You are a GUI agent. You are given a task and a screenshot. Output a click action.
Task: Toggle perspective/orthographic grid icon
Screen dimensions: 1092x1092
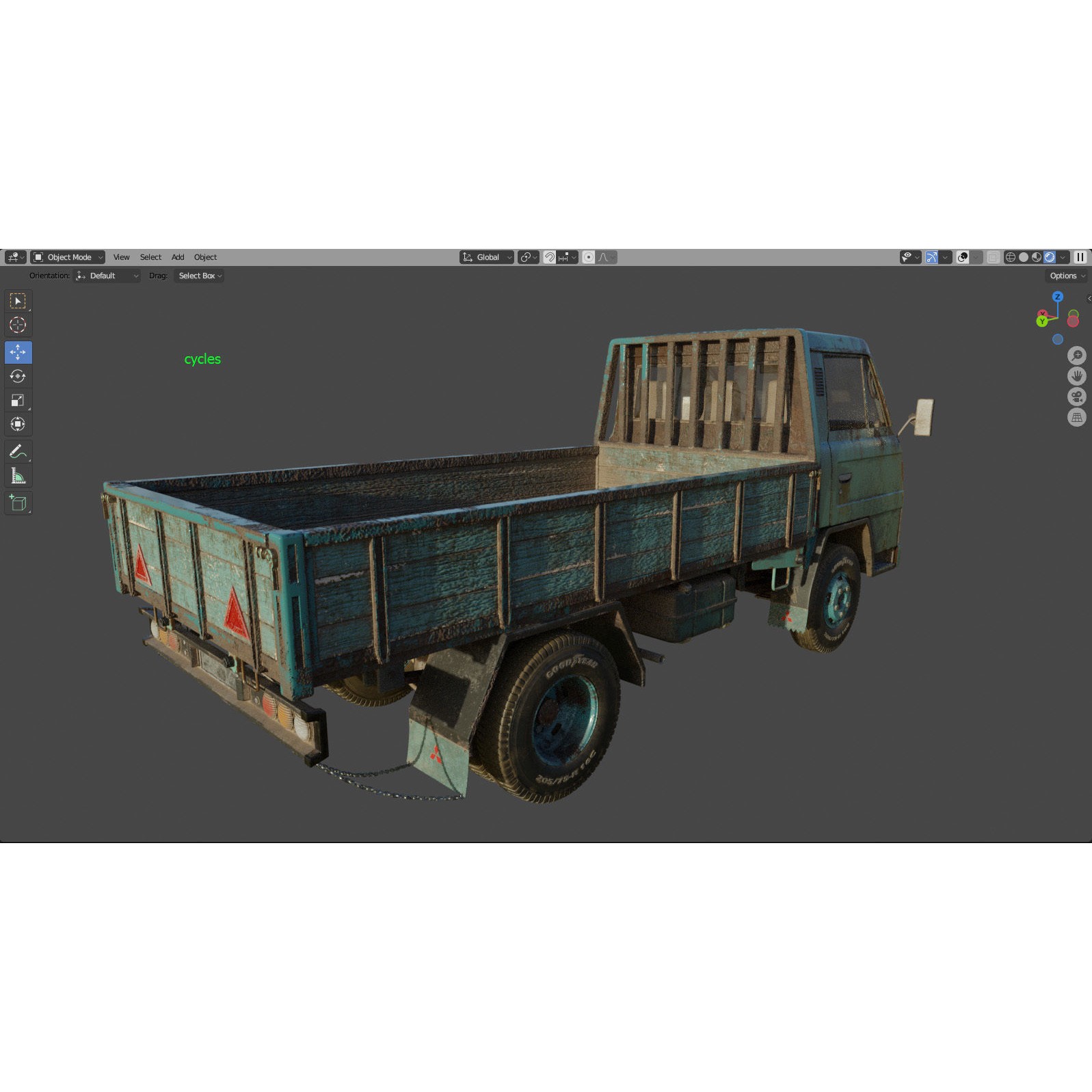tap(1077, 417)
